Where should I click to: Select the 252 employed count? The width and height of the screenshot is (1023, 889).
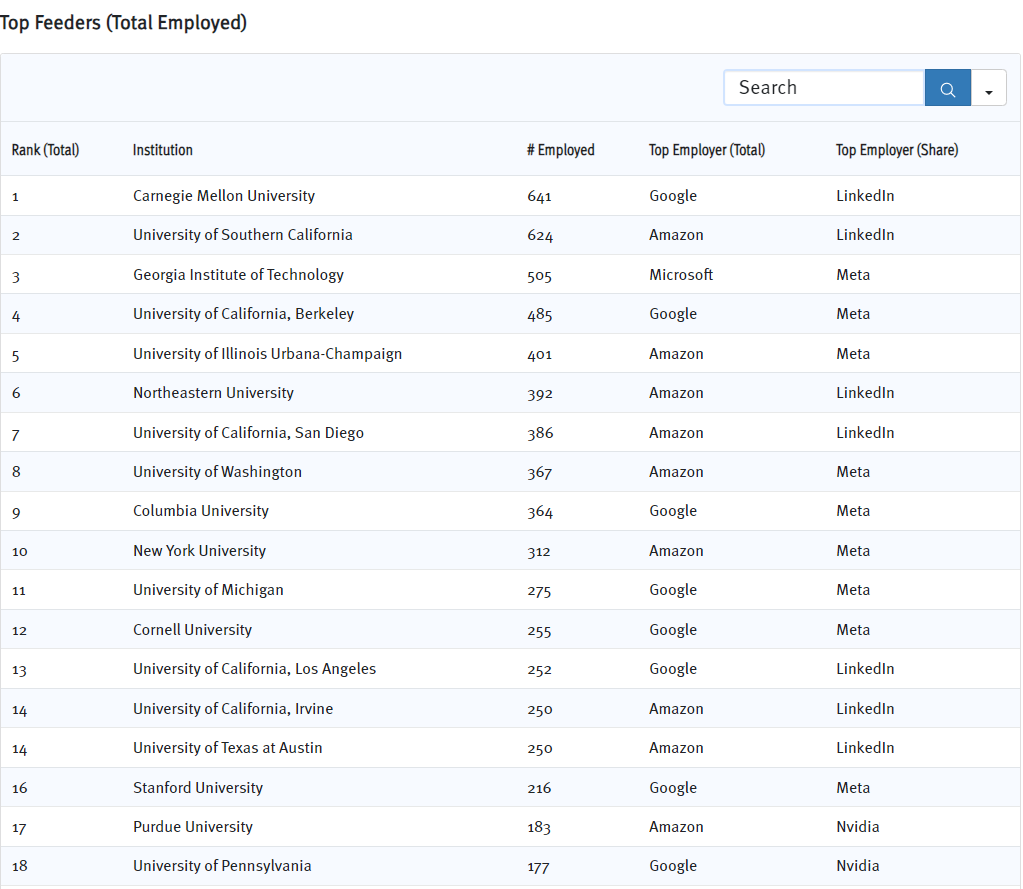[539, 670]
